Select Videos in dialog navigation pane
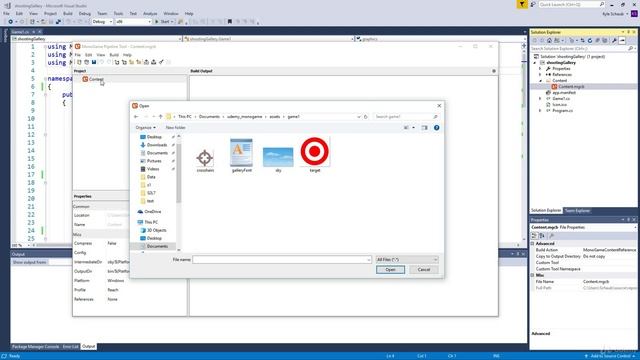 pyautogui.click(x=153, y=169)
